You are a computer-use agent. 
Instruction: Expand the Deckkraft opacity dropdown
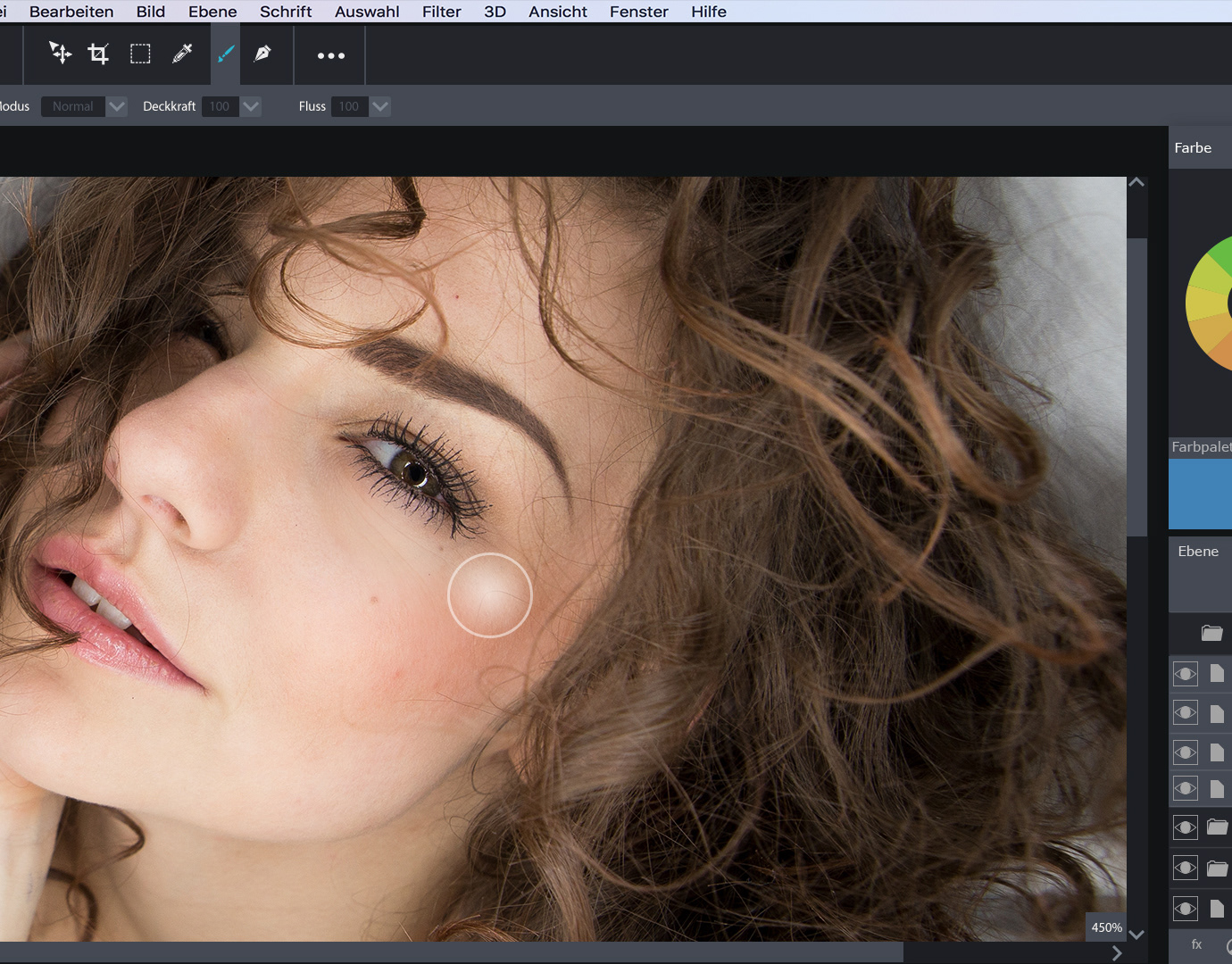251,106
